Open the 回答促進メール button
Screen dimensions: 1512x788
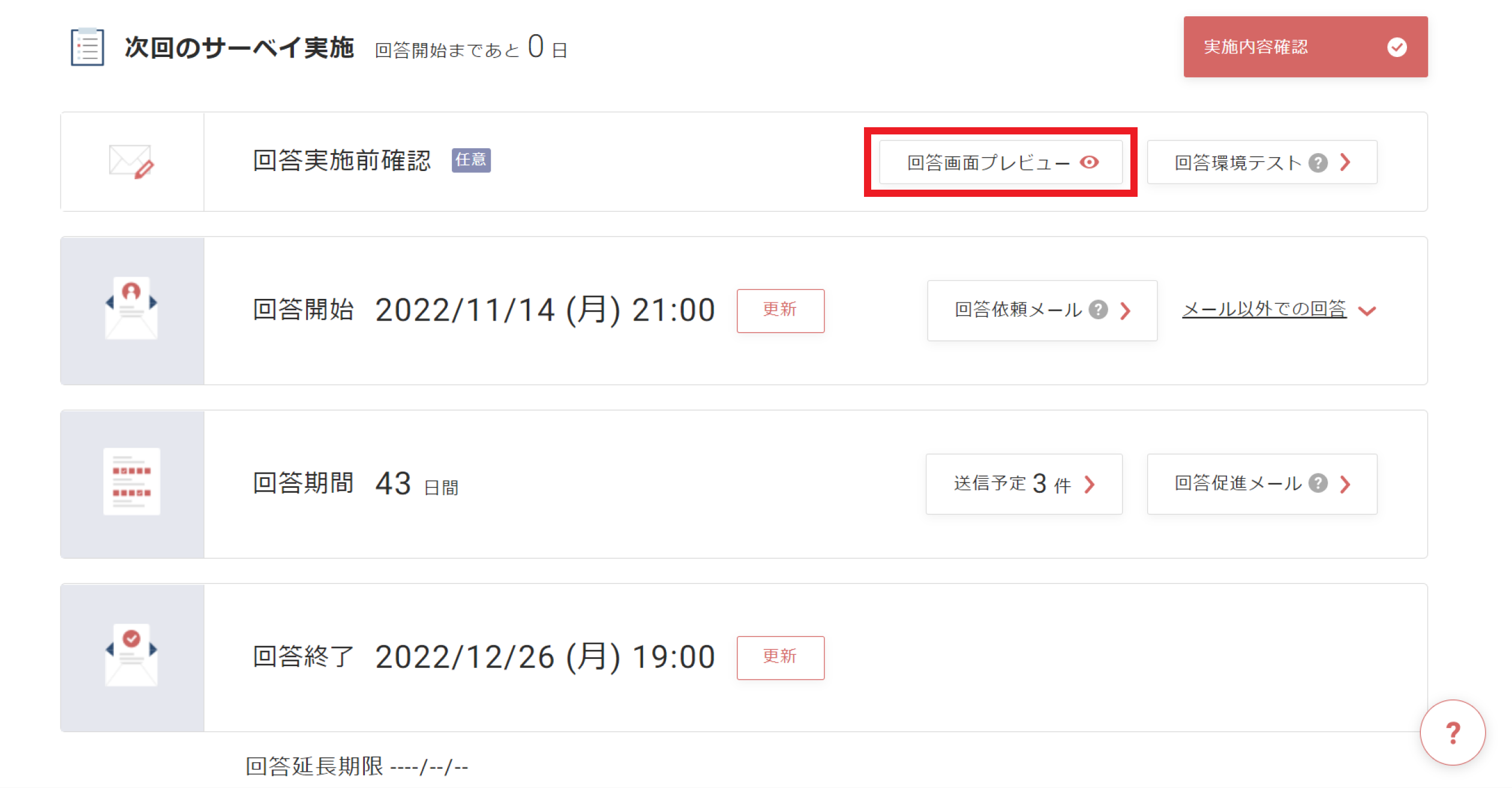point(1262,484)
